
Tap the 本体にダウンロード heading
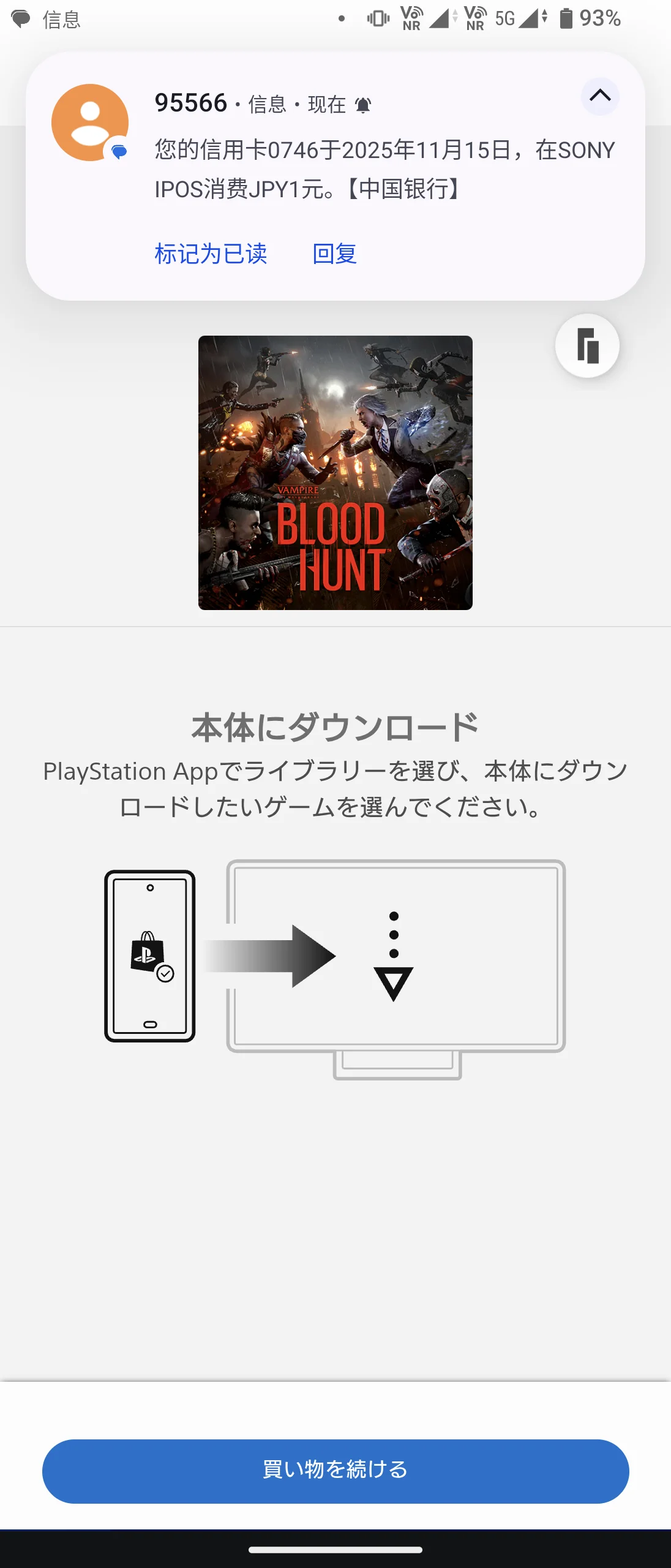[x=335, y=728]
